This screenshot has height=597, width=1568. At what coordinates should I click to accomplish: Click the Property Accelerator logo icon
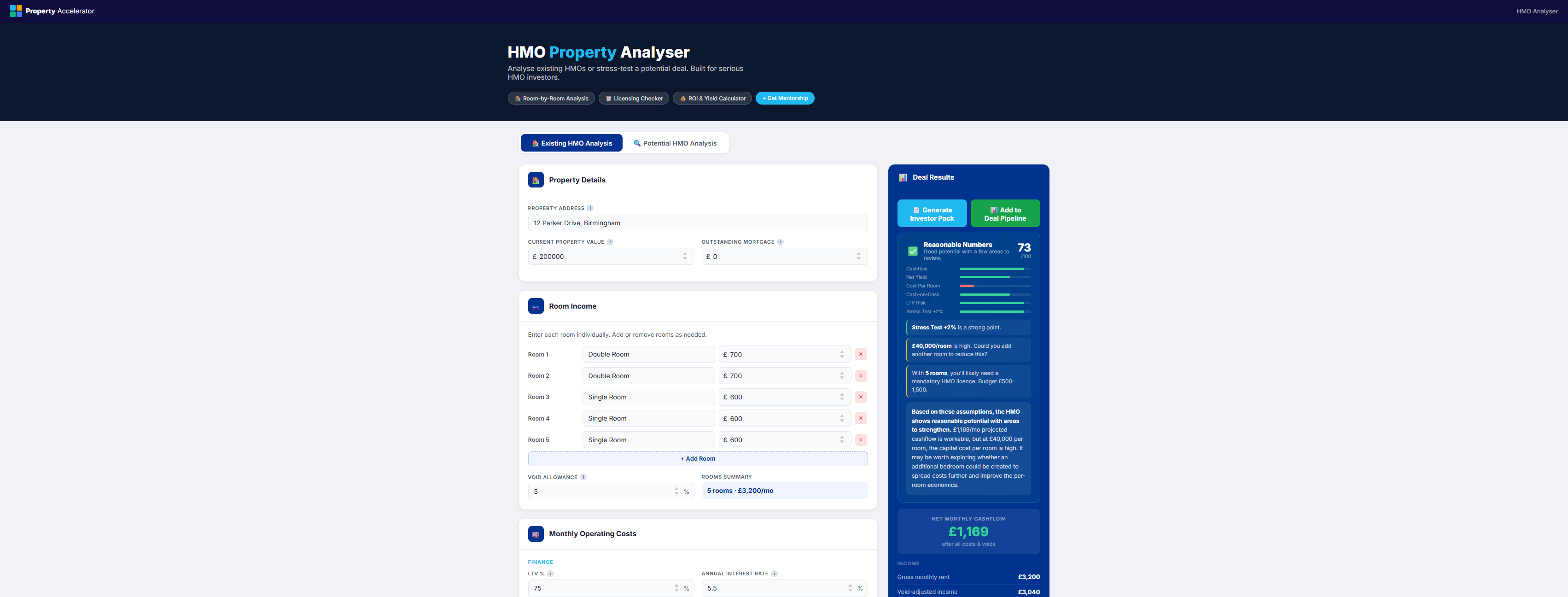coord(16,11)
